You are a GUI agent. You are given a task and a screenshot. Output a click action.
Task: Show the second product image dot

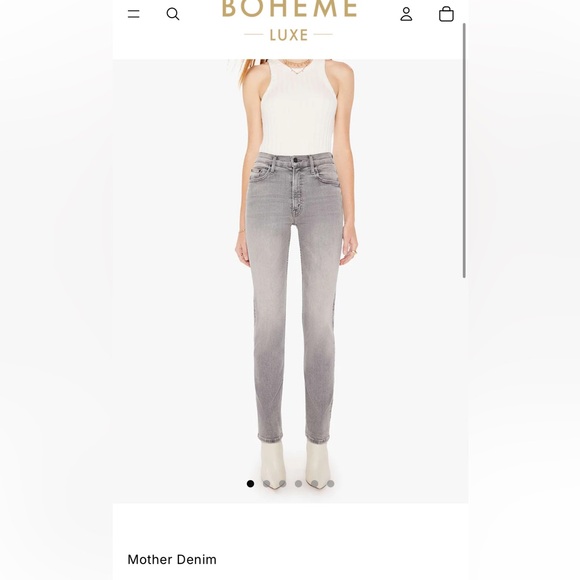(x=266, y=483)
